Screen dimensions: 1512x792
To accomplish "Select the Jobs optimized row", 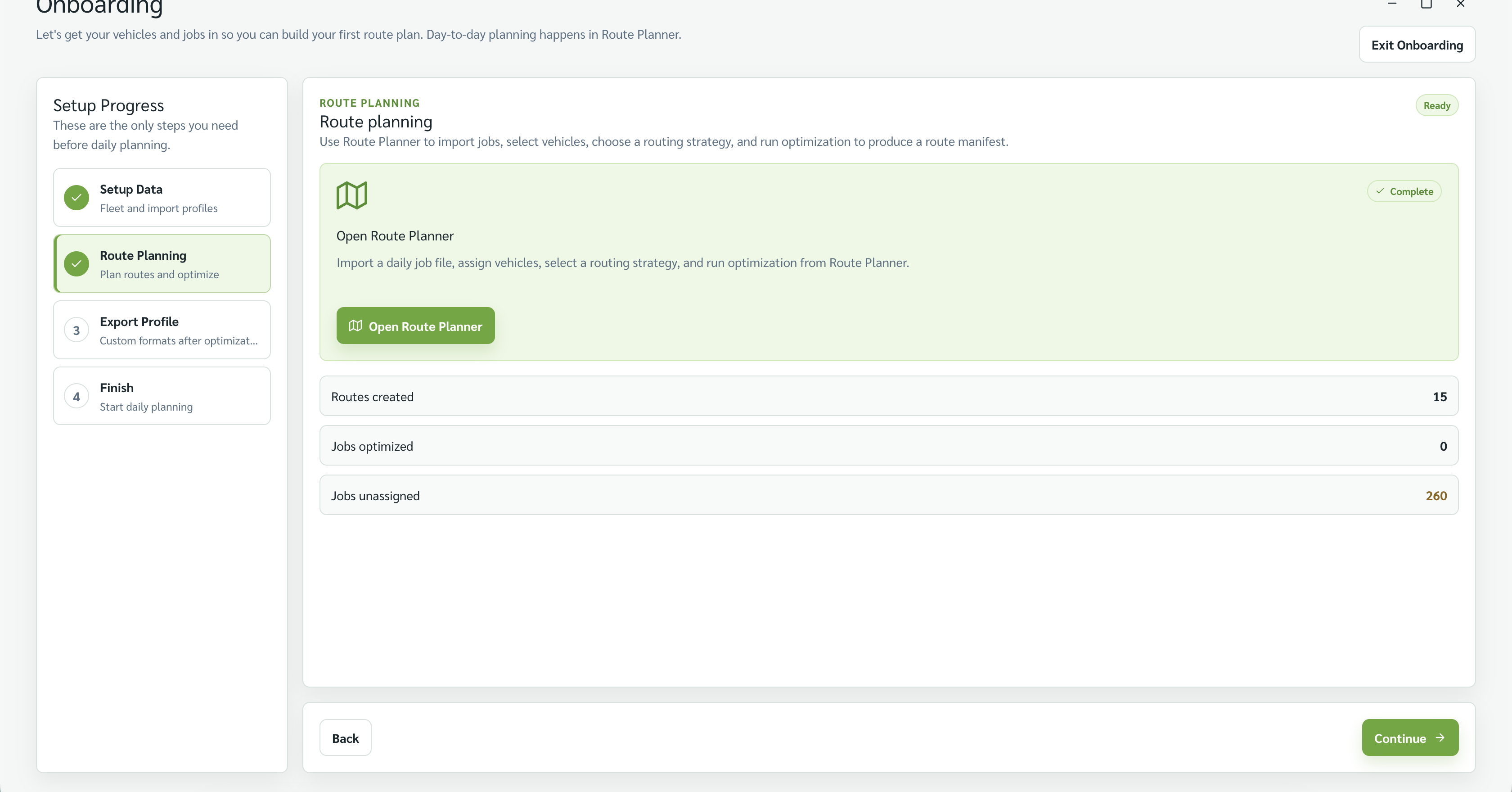I will [x=889, y=446].
